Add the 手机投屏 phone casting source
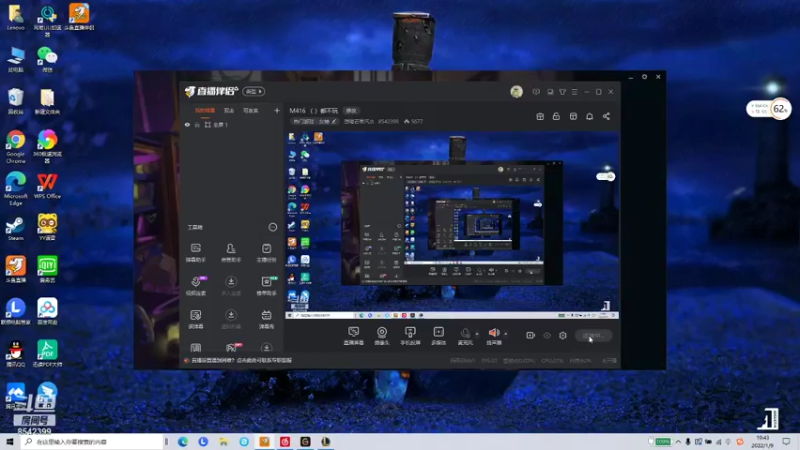The image size is (800, 450). tap(410, 336)
